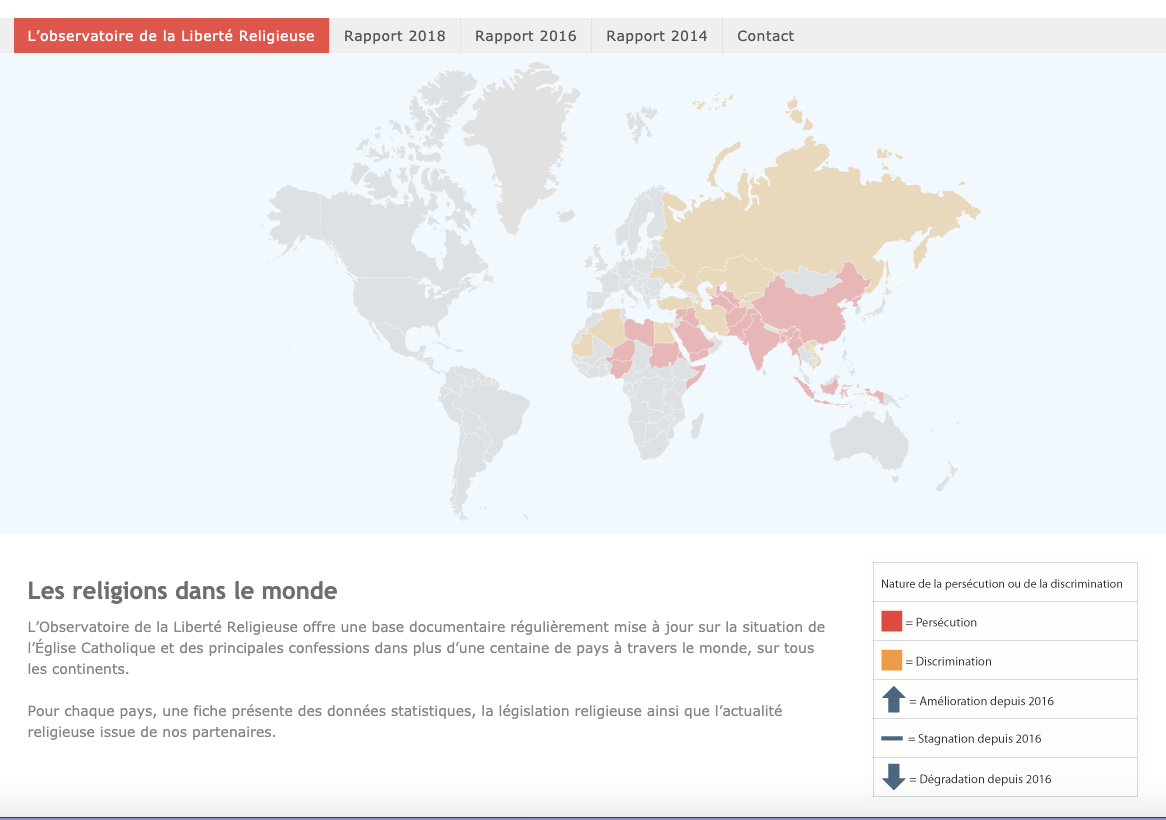1166x820 pixels.
Task: Click the 'Les religions dans le monde' heading
Action: click(x=182, y=591)
